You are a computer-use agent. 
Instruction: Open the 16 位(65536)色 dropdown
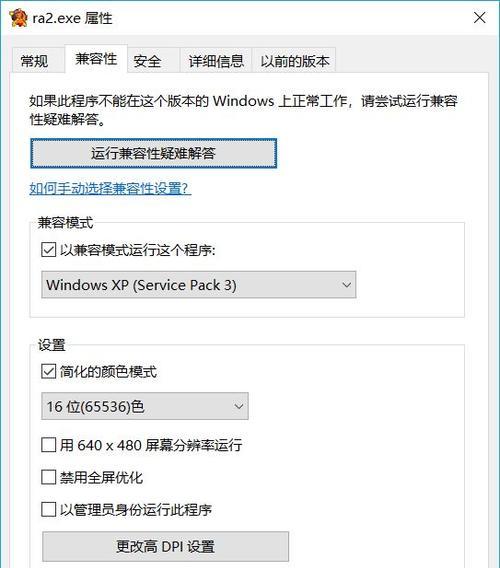coord(145,406)
